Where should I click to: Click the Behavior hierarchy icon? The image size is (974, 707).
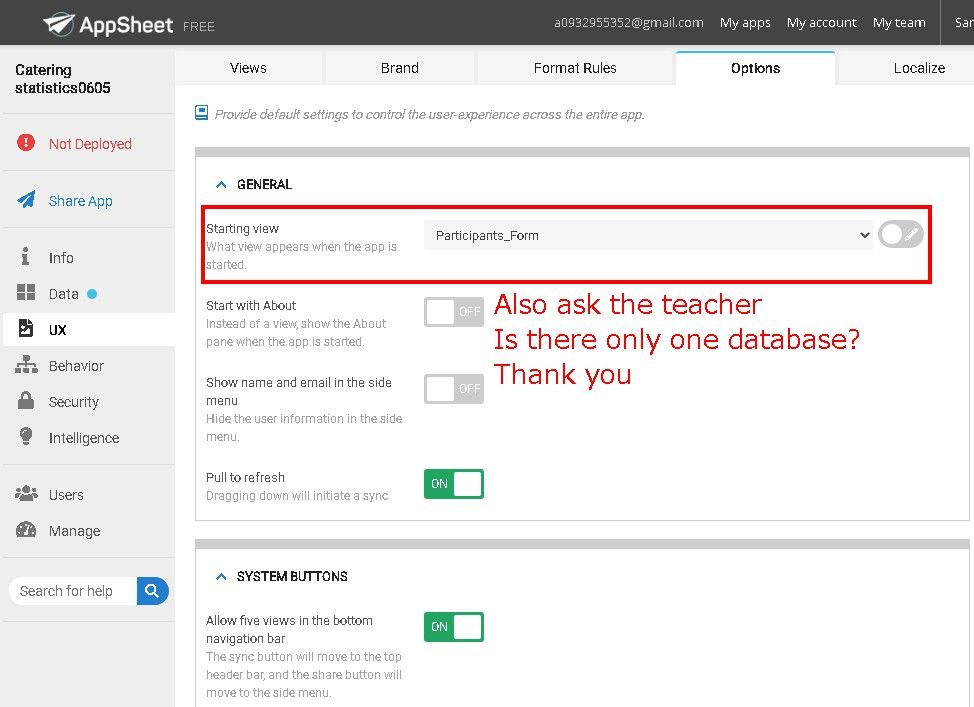[26, 365]
